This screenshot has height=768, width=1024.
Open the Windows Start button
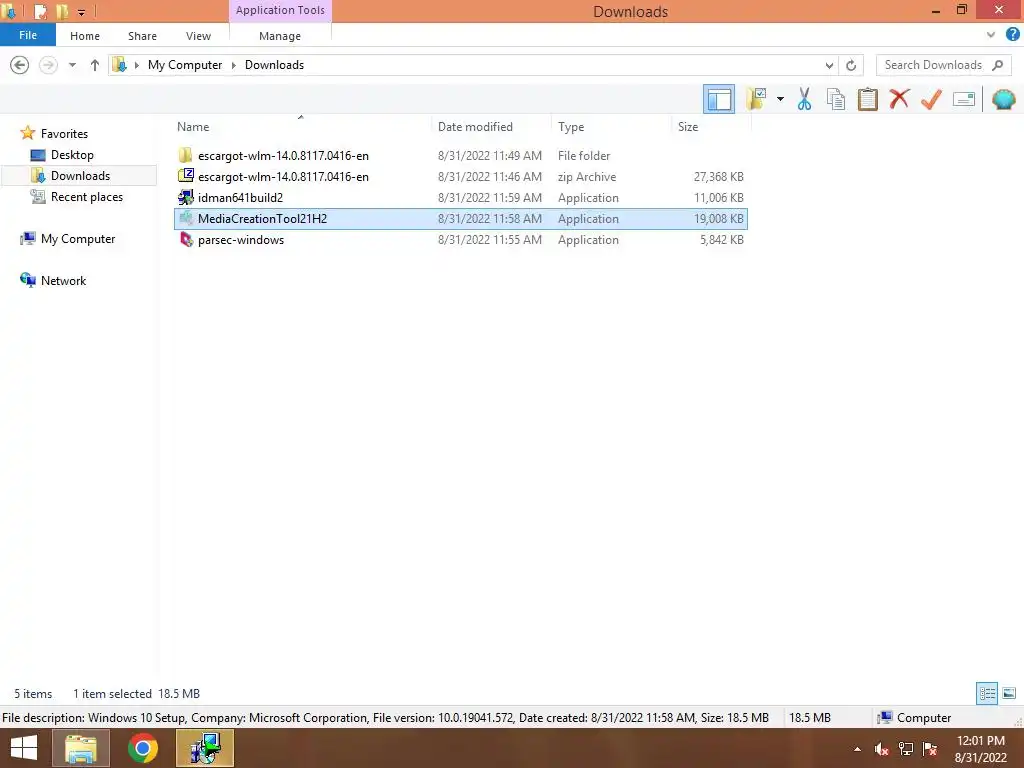(24, 748)
